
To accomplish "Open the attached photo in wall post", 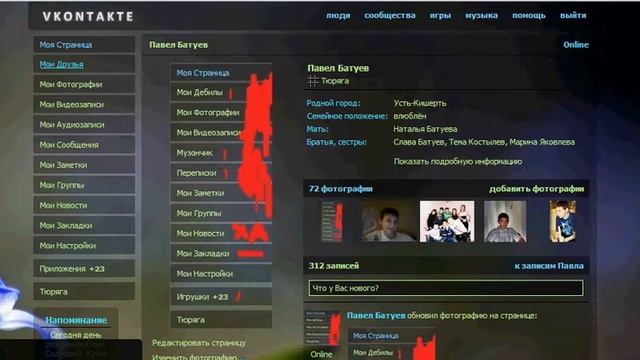I will 392,344.
